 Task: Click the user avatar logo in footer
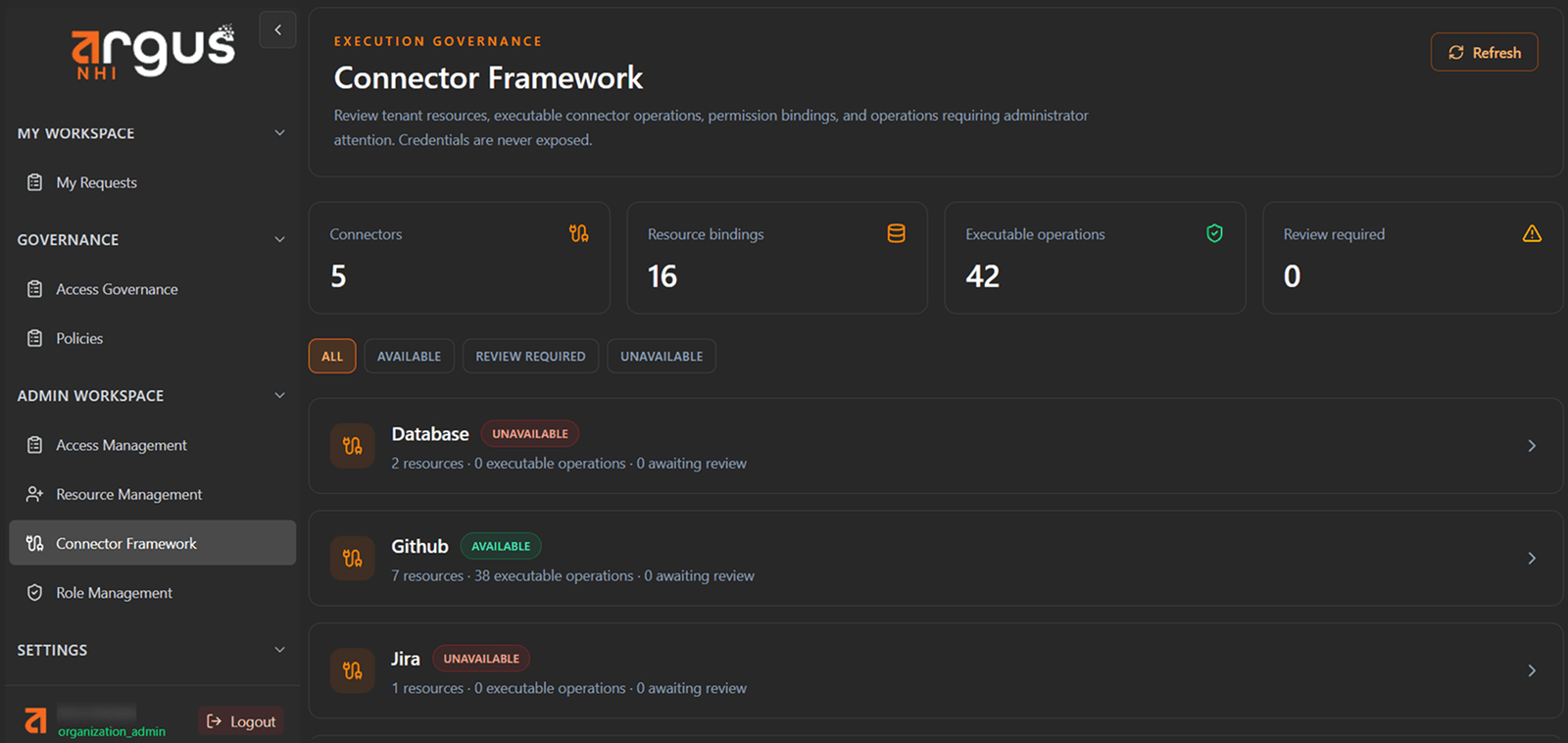(35, 720)
